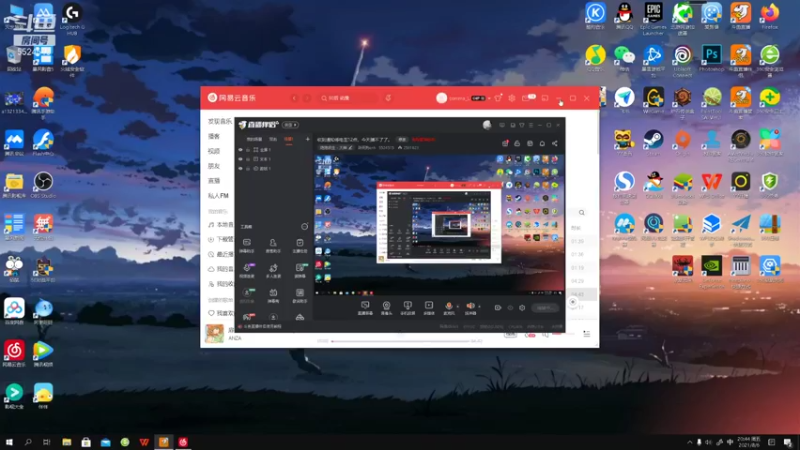The width and height of the screenshot is (800, 450).
Task: Edit stream category pill under title
Action: click(336, 147)
